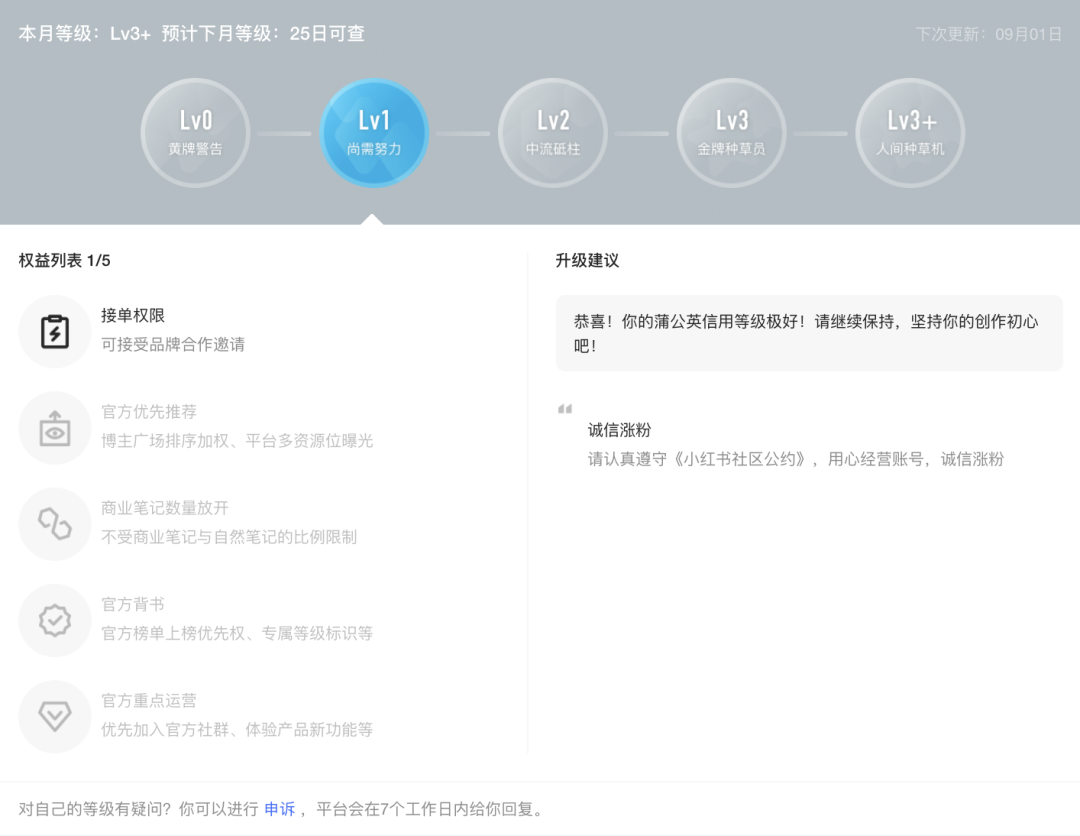Click the 下次更新：09月01日 text
The height and width of the screenshot is (836, 1080).
click(x=988, y=34)
